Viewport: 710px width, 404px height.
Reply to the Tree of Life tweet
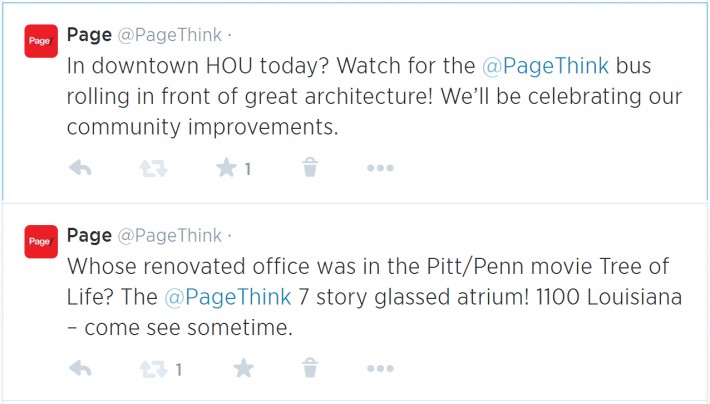pos(80,369)
